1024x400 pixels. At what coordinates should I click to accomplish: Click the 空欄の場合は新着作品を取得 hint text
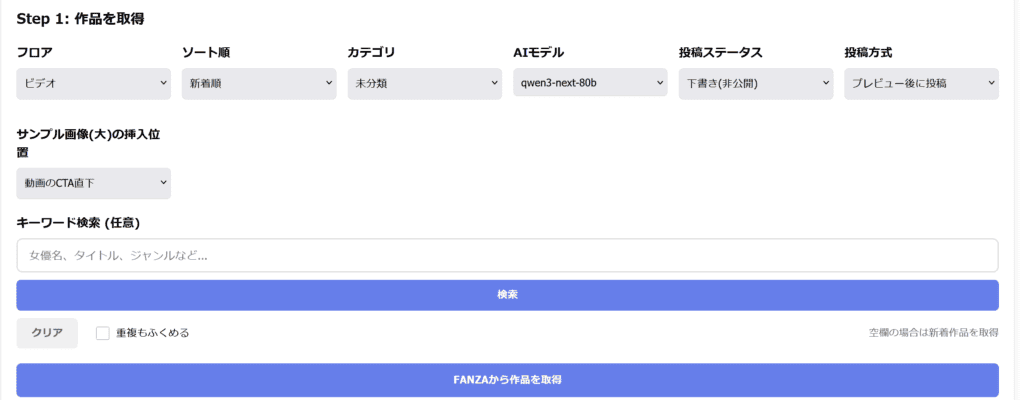point(933,333)
